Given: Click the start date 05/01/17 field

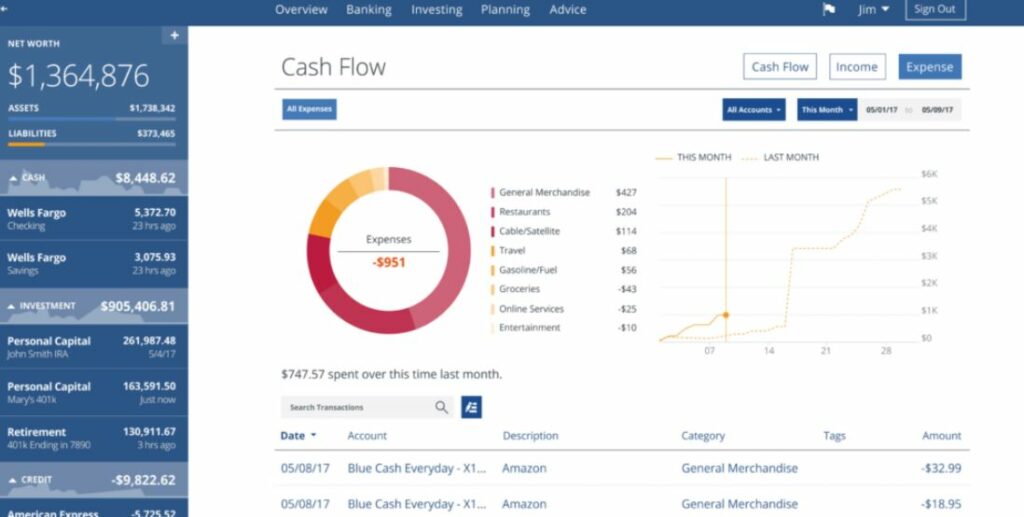Looking at the screenshot, I should point(881,110).
